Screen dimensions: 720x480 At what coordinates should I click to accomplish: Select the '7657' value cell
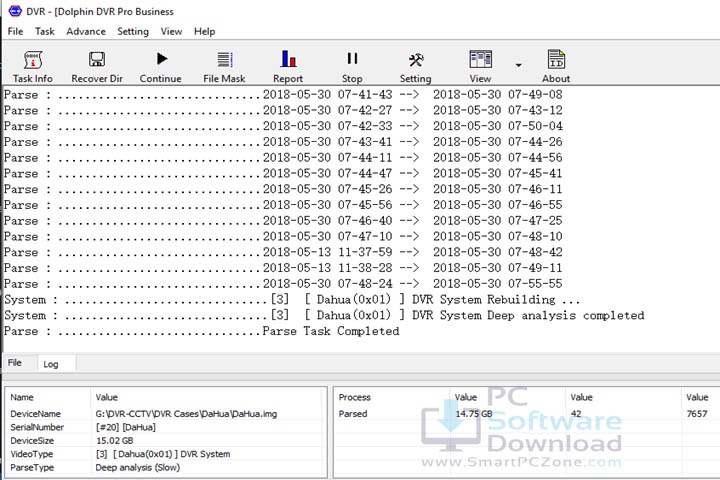tap(697, 414)
